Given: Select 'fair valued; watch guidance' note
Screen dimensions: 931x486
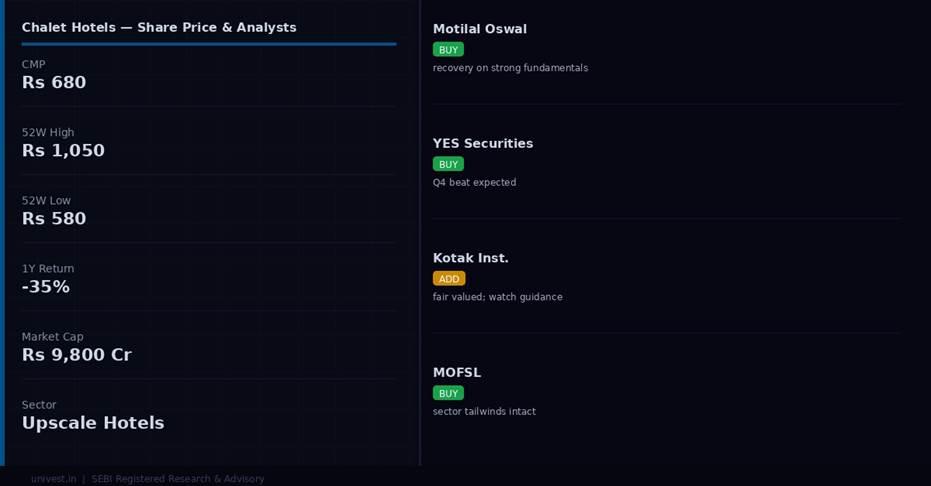Looking at the screenshot, I should pos(498,297).
